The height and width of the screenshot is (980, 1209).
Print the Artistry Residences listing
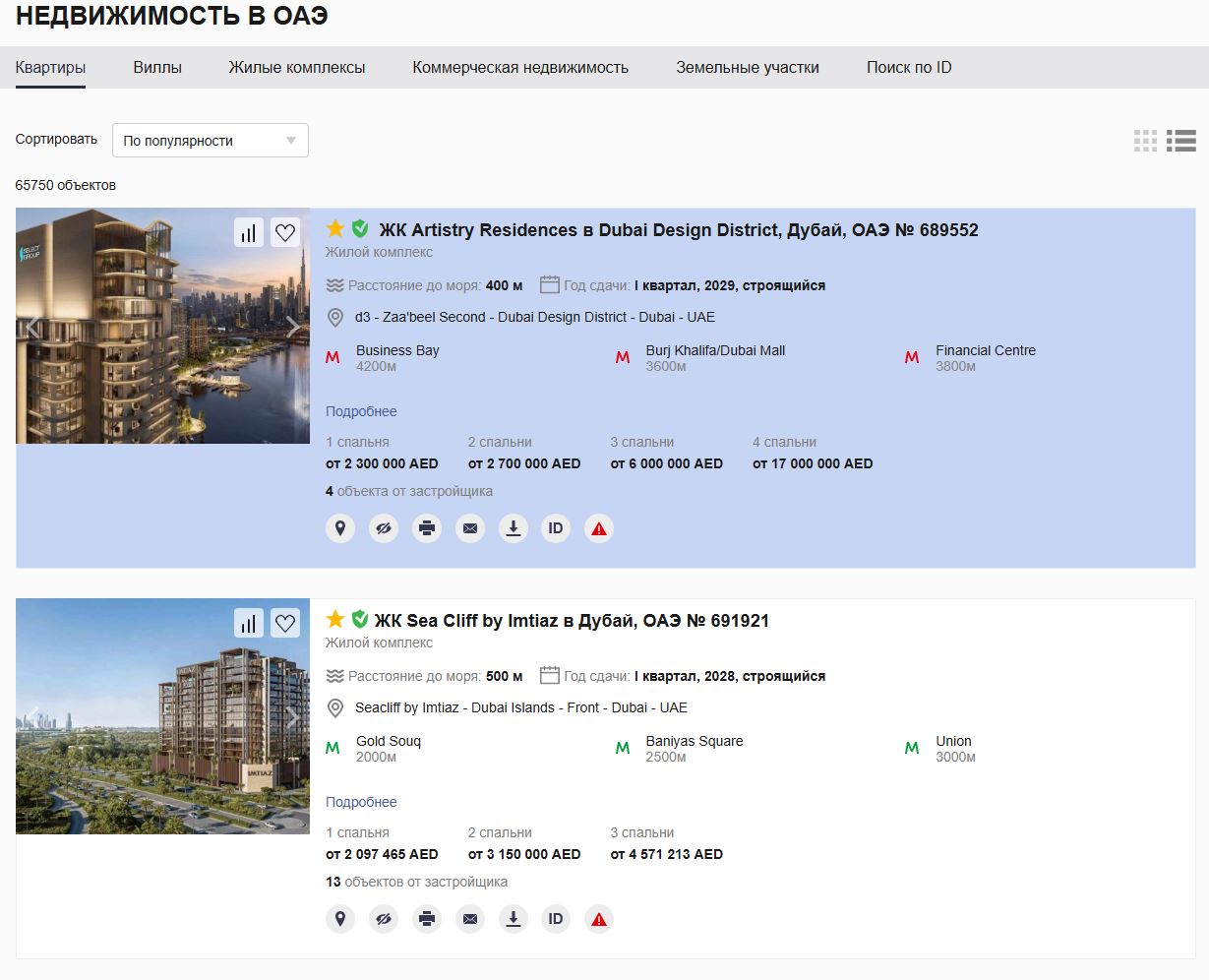[427, 528]
